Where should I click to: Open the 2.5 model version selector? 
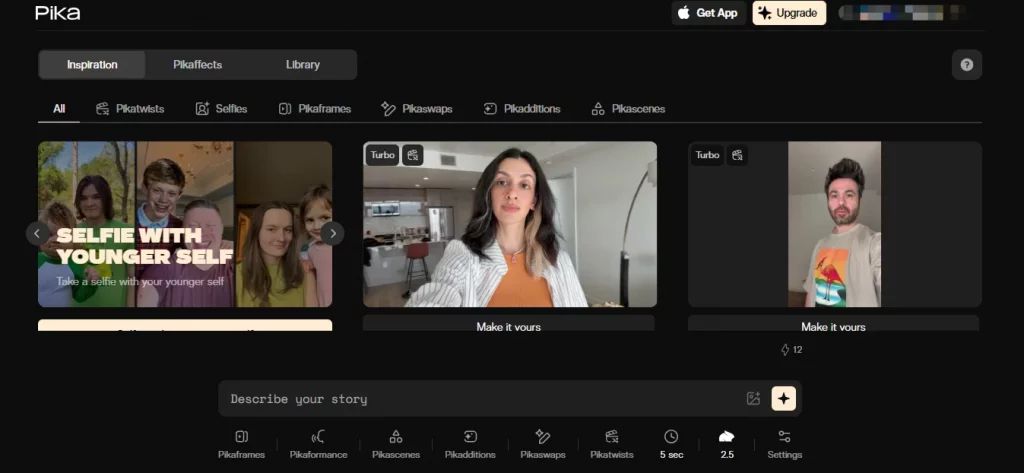[x=727, y=443]
